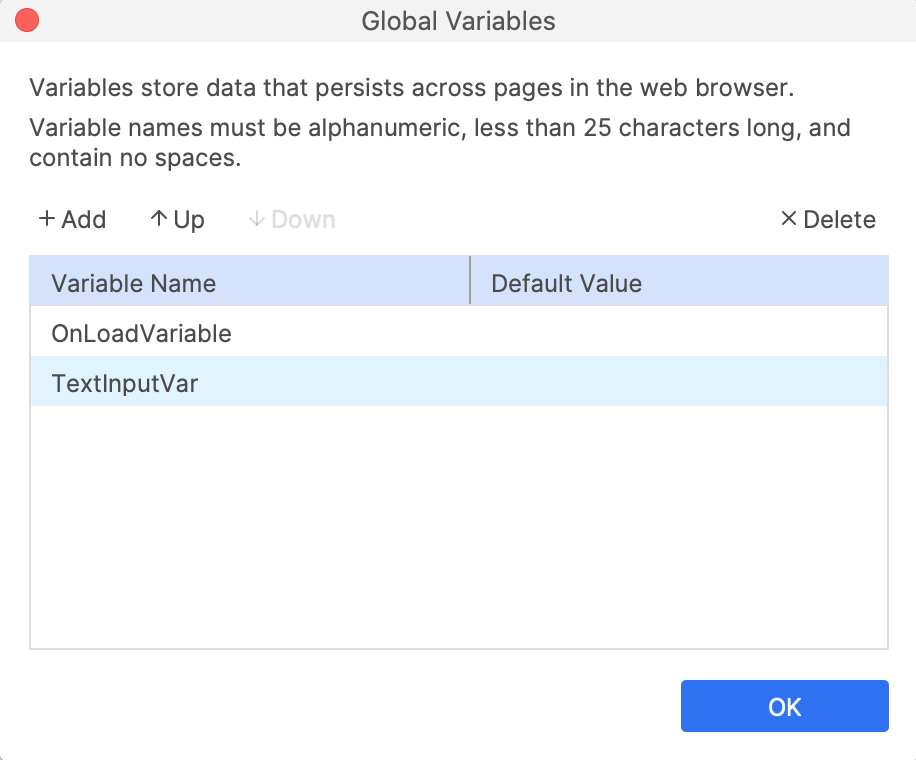Viewport: 916px width, 760px height.
Task: Click the Down text label in toolbar
Action: click(303, 220)
